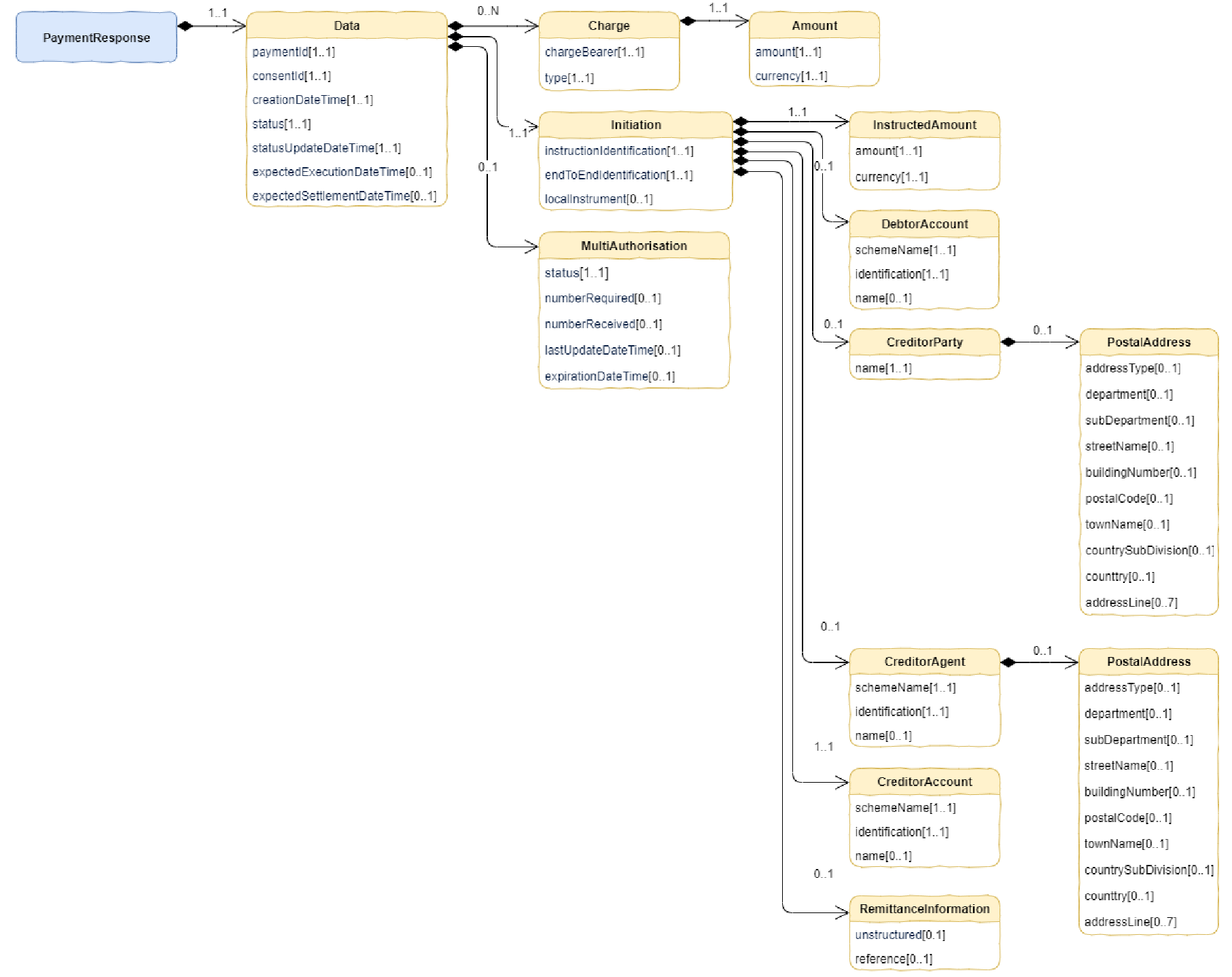Screen dimensions: 1232x977
Task: Select the endToEndIdentification attribute
Action: [x=618, y=175]
